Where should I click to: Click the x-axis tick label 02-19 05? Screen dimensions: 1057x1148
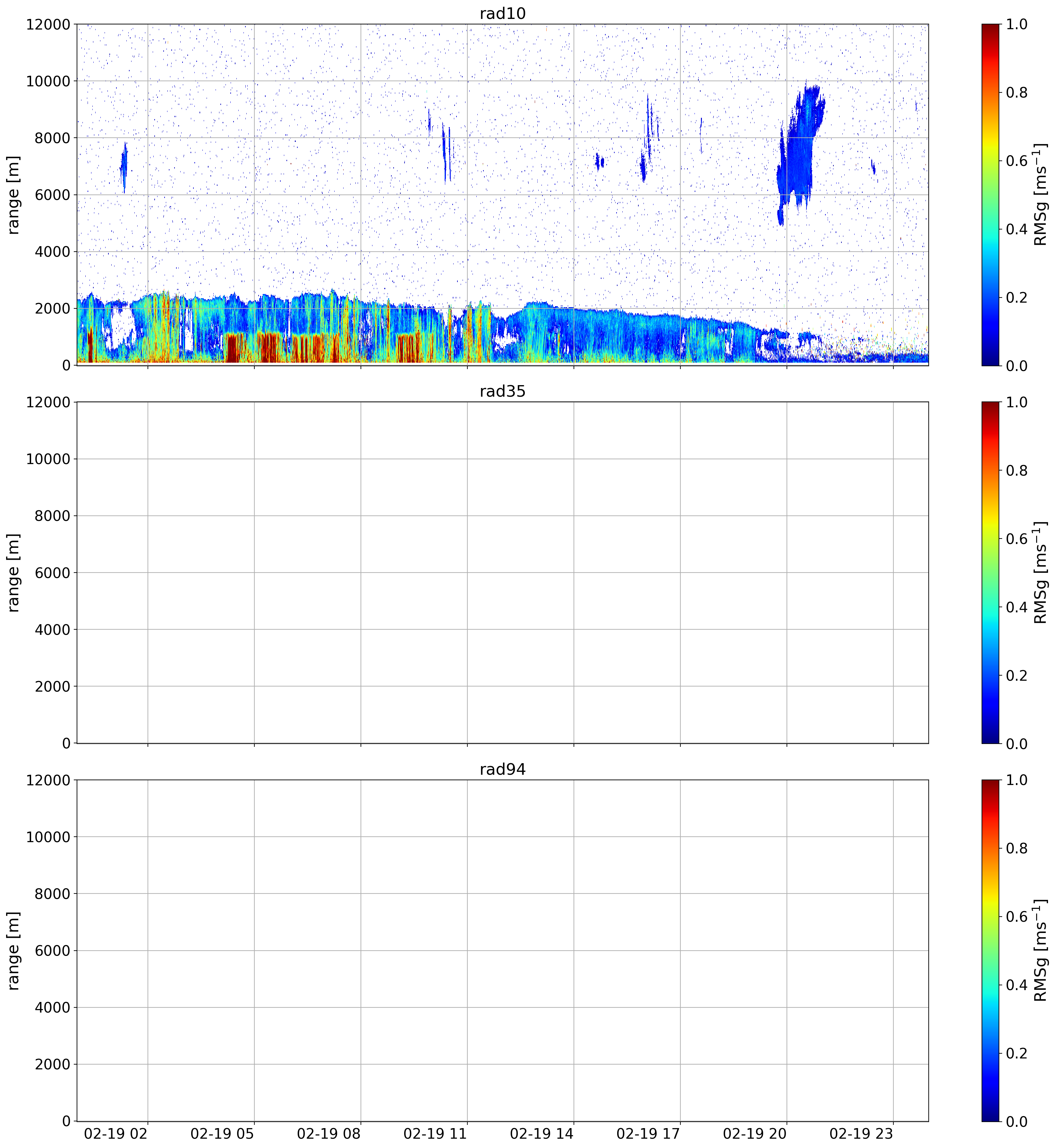[x=222, y=1133]
